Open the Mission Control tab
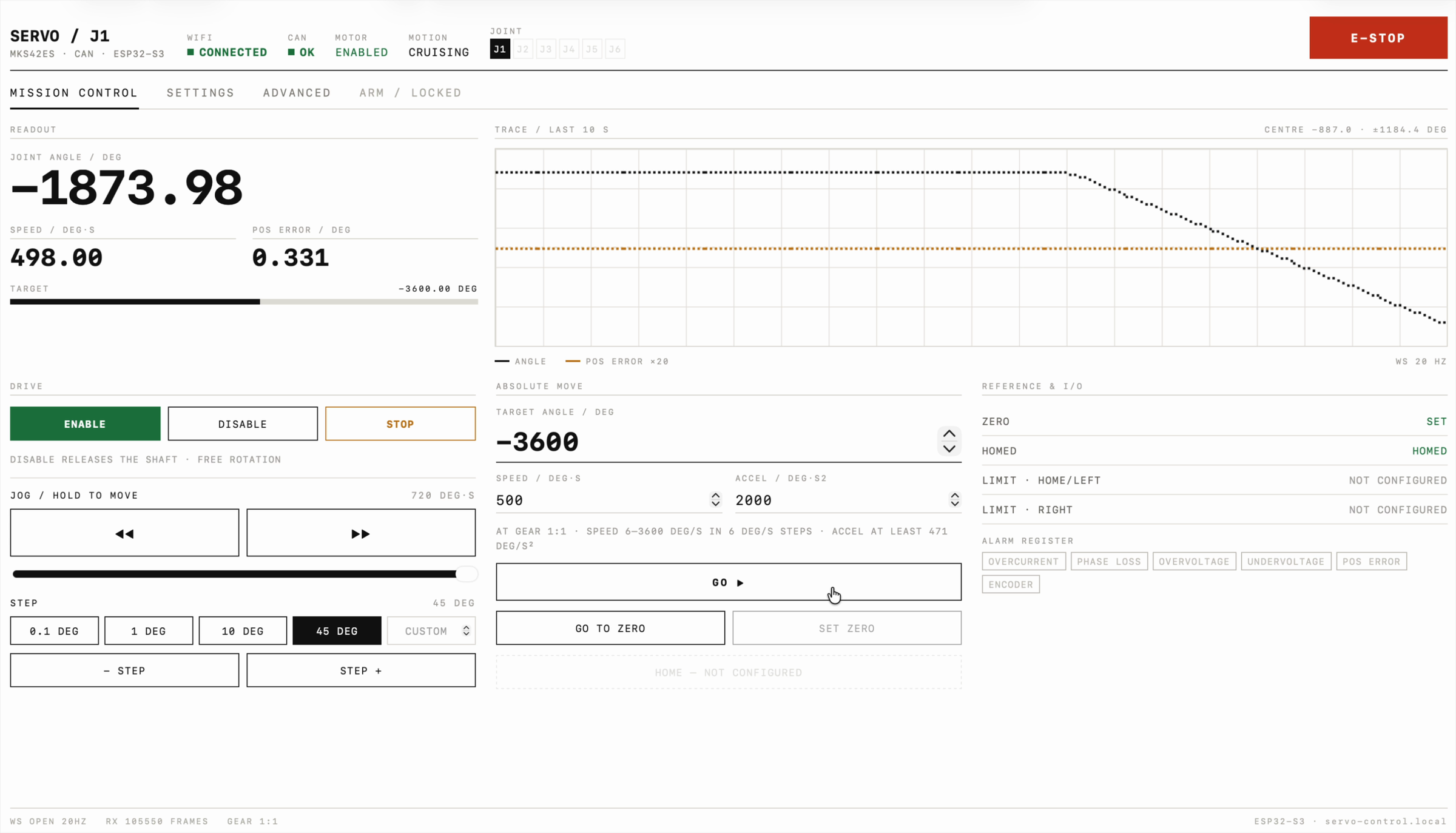Image resolution: width=1456 pixels, height=833 pixels. [x=74, y=93]
